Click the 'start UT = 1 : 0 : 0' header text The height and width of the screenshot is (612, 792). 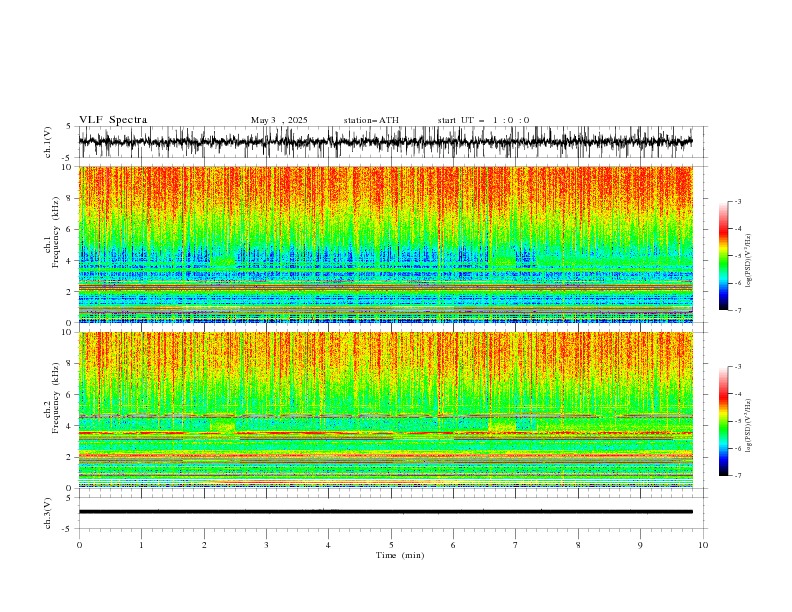[483, 120]
